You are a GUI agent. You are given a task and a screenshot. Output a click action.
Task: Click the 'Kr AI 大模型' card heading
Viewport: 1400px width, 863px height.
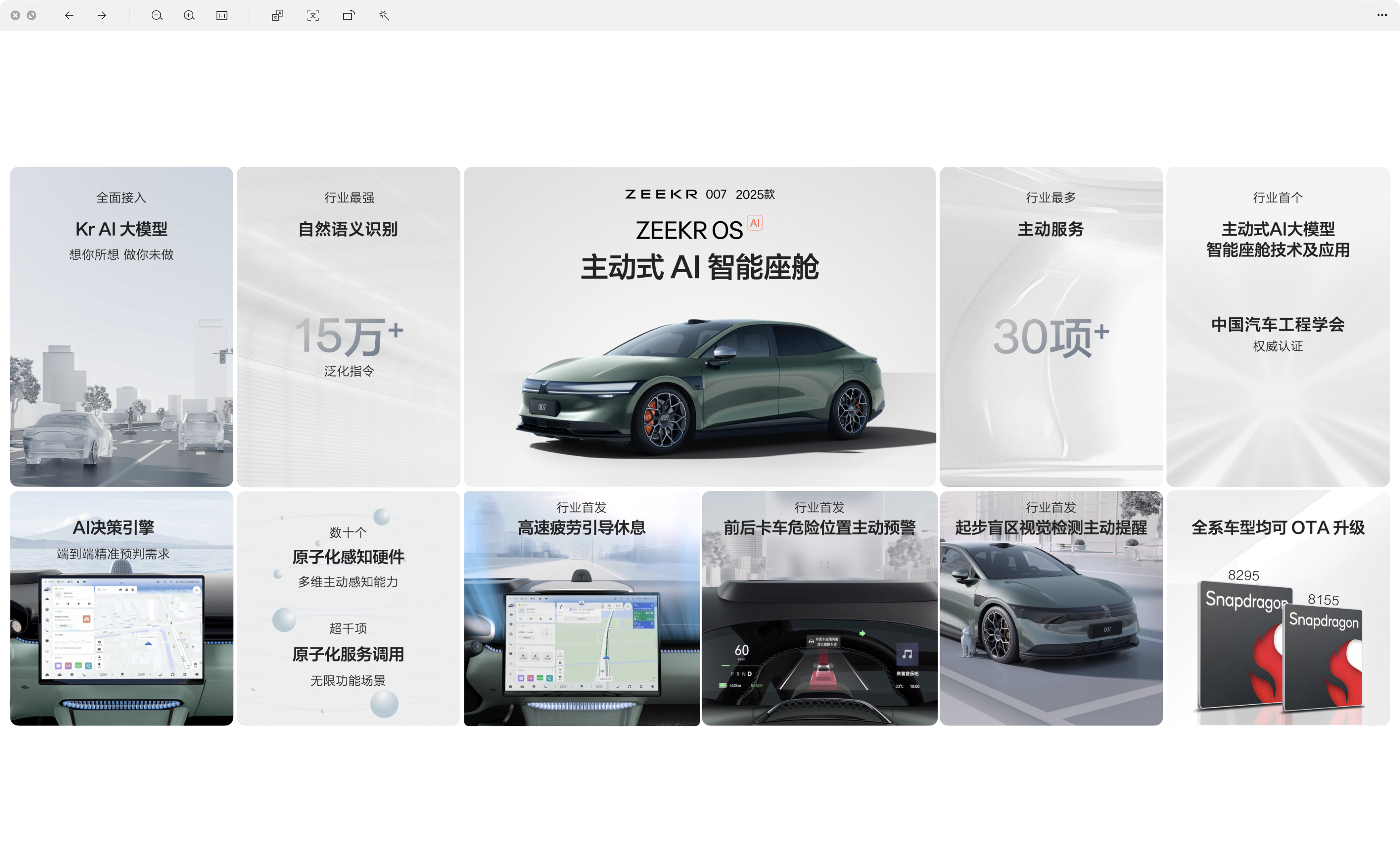121,229
